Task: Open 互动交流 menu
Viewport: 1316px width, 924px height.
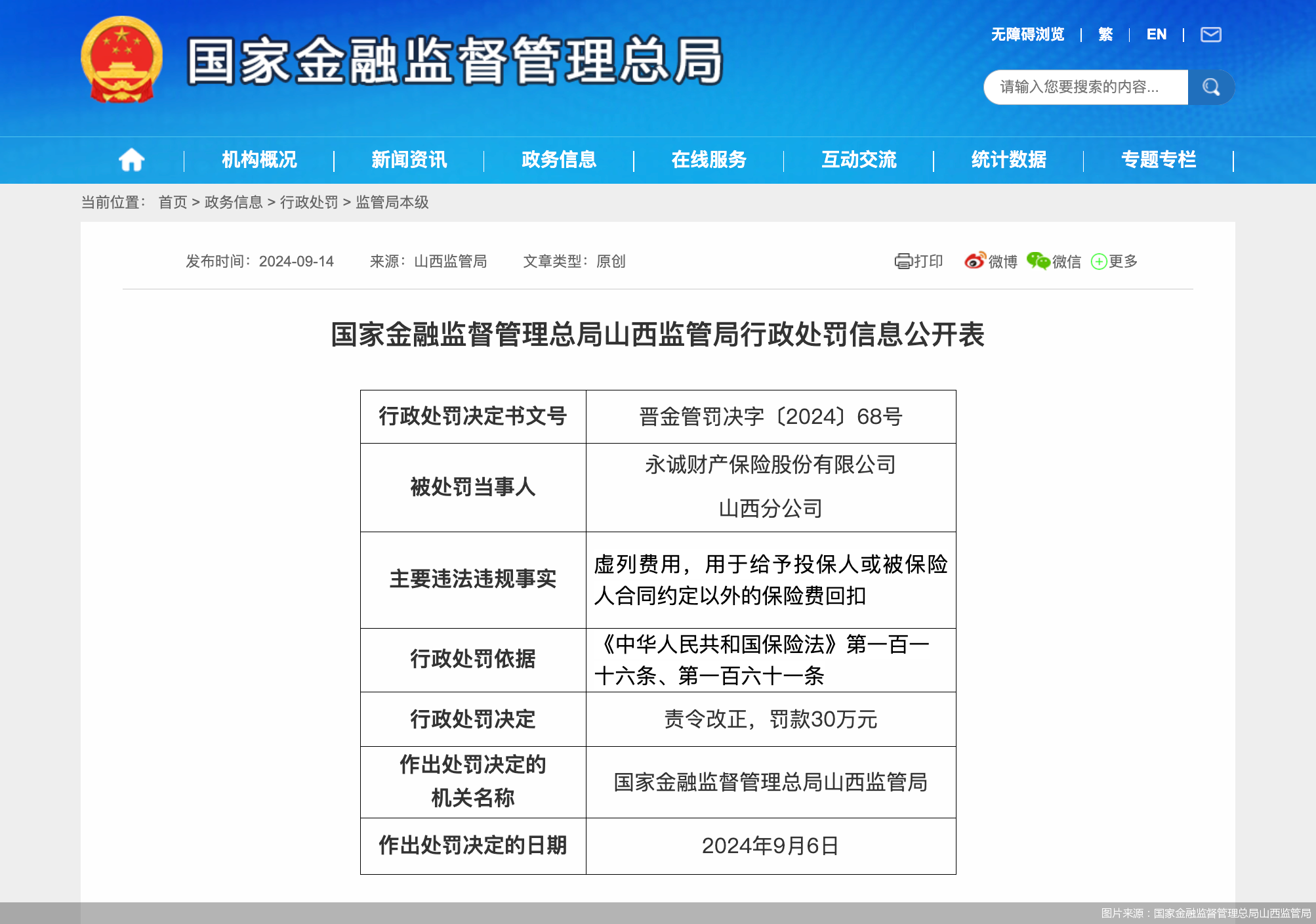Action: tap(859, 159)
